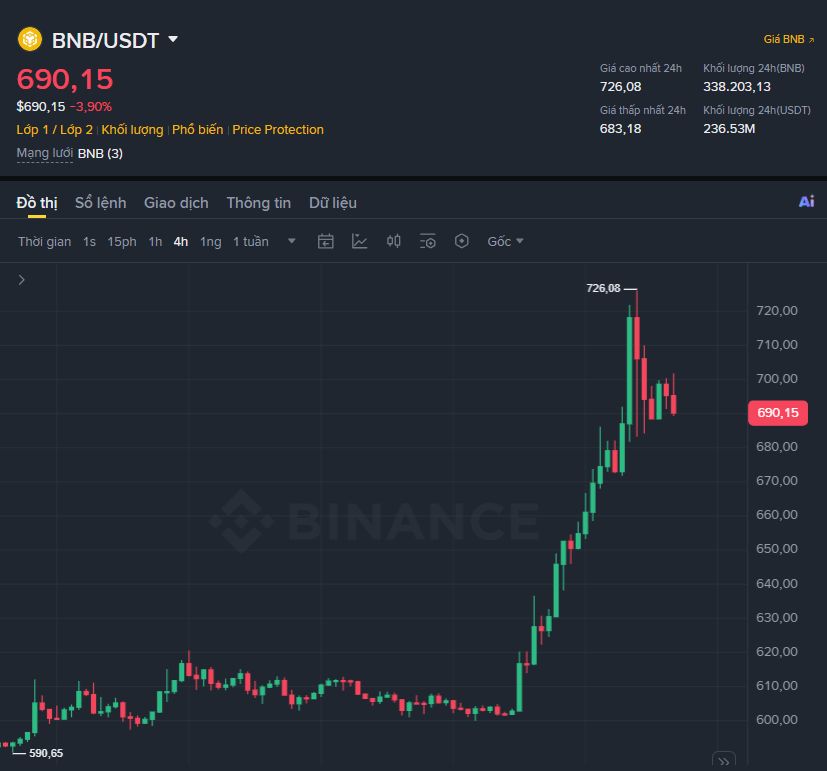Open the go-to-date calendar icon
Image resolution: width=827 pixels, height=771 pixels.
coord(325,241)
